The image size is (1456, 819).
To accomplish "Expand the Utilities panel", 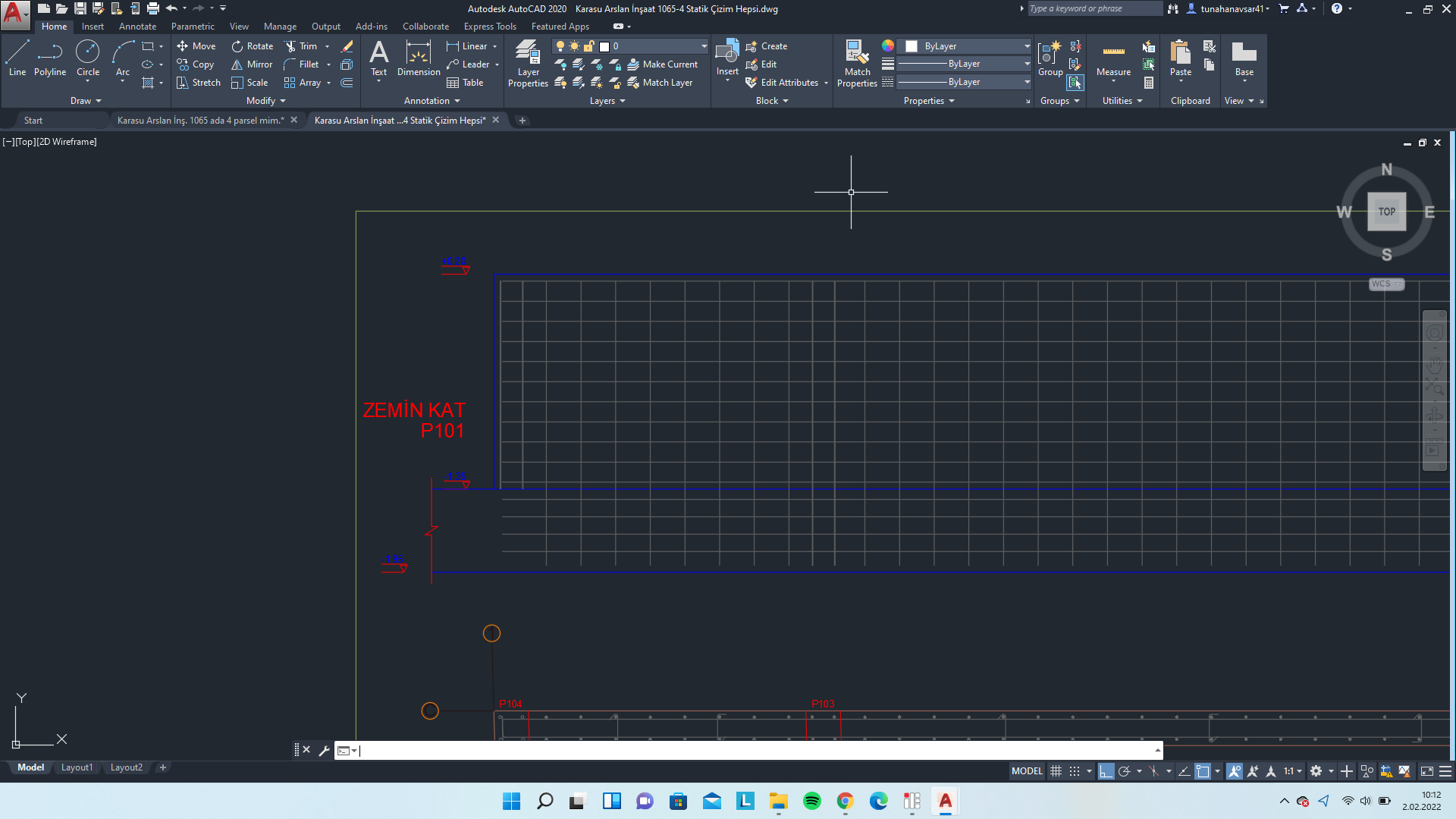I will (x=1122, y=101).
